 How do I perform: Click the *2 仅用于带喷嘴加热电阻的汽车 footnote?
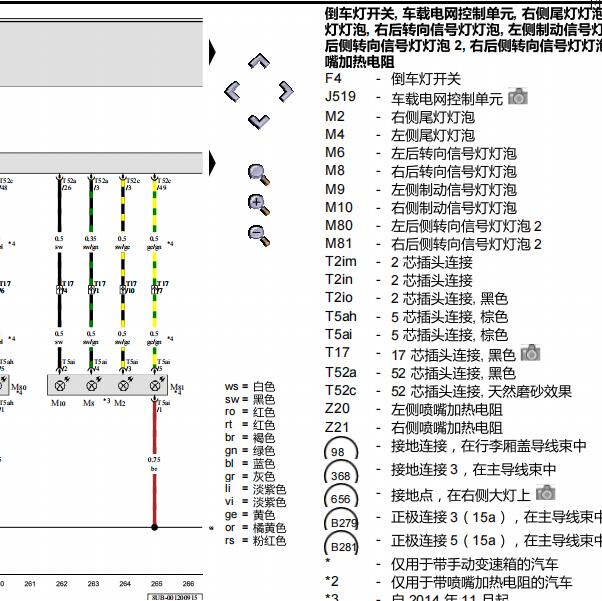(x=448, y=582)
